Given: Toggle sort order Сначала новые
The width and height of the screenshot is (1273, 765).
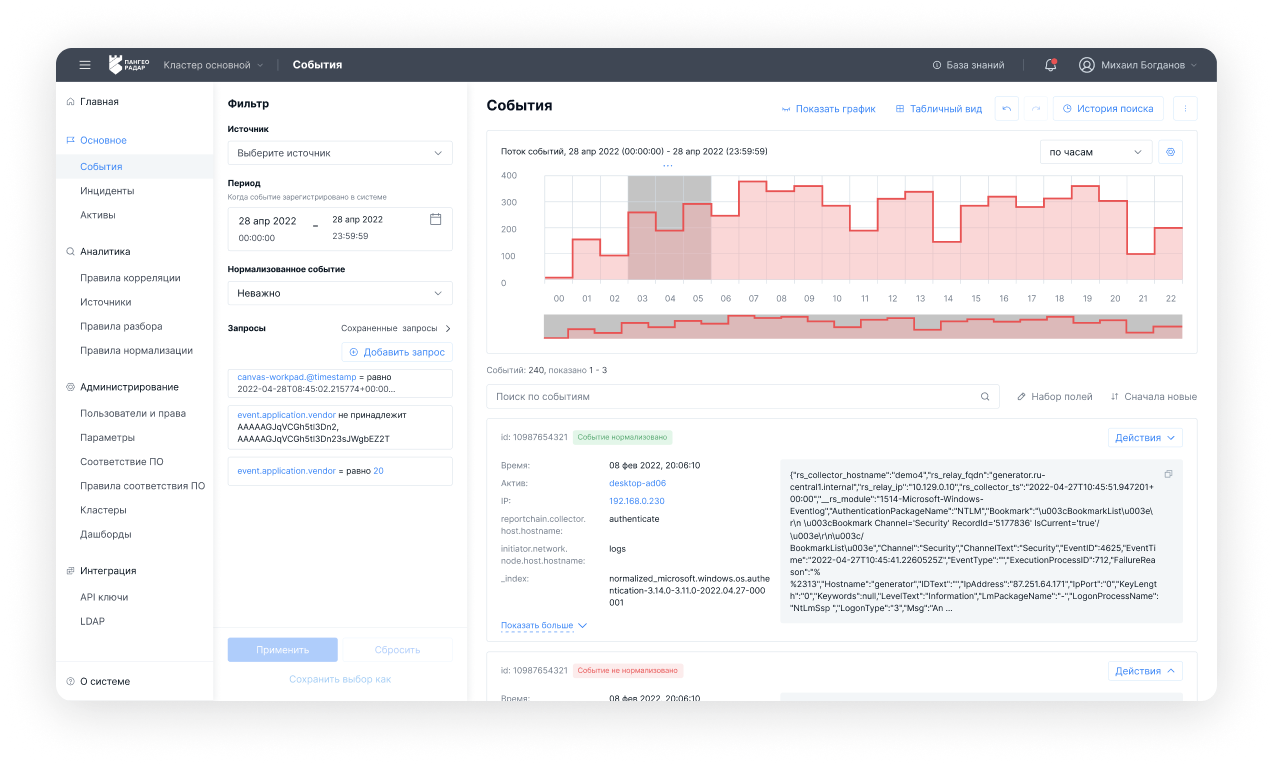Looking at the screenshot, I should pos(1153,397).
